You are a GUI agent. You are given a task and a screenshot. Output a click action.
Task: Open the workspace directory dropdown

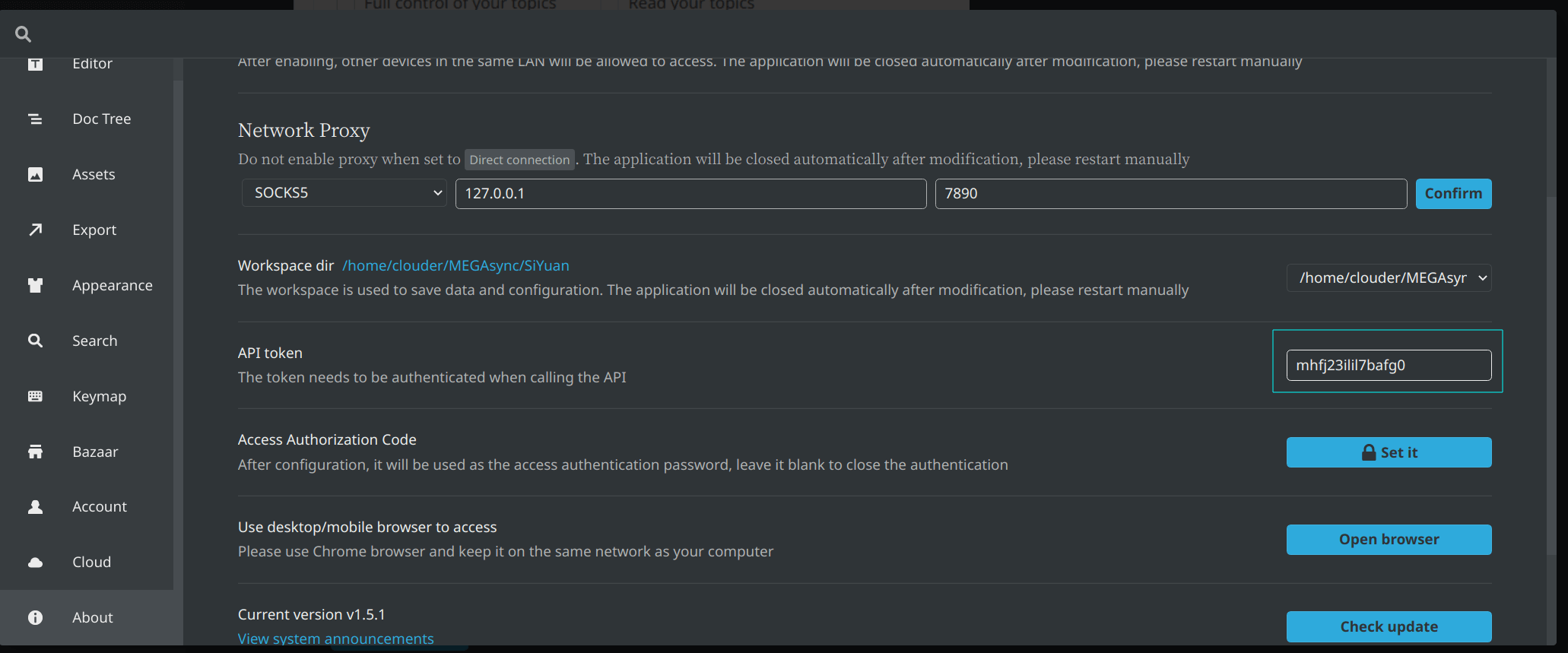click(x=1389, y=278)
